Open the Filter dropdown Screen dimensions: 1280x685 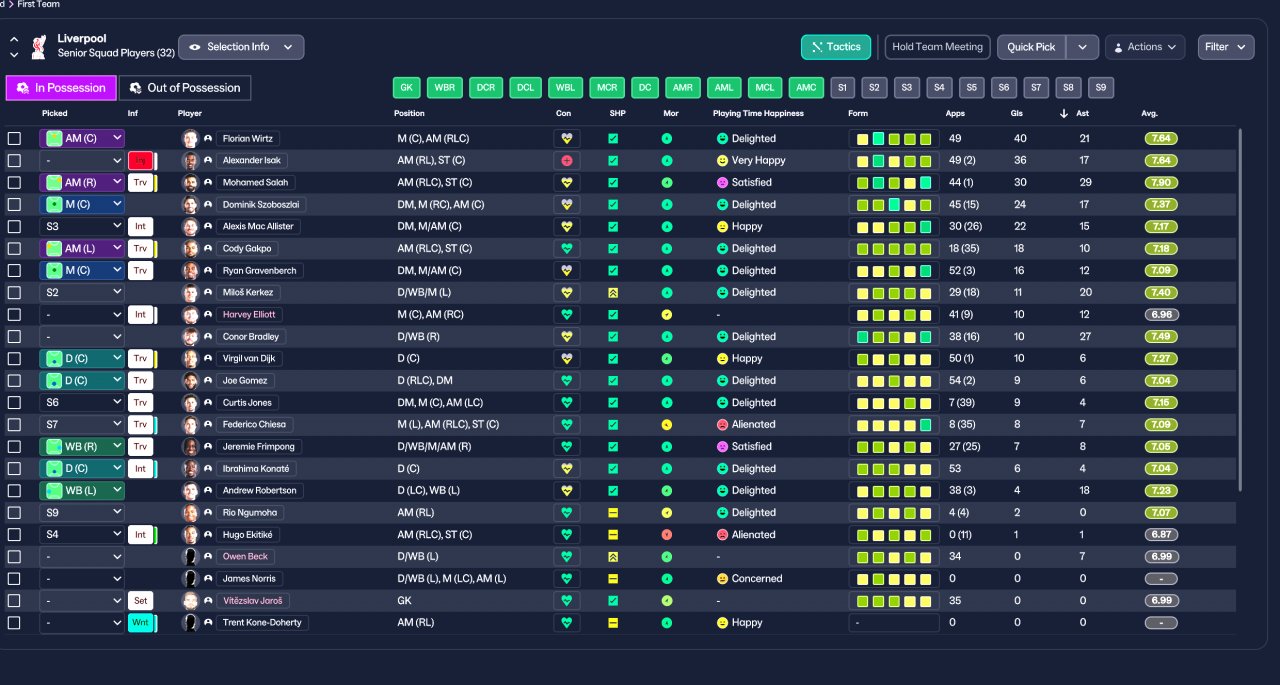point(1225,47)
